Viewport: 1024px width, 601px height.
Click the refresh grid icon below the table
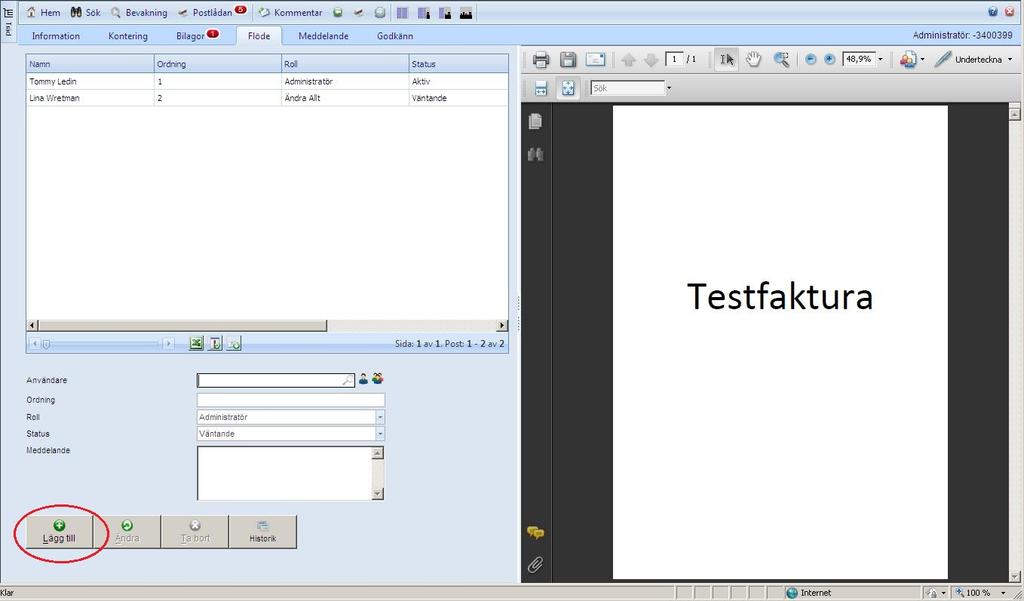click(234, 343)
